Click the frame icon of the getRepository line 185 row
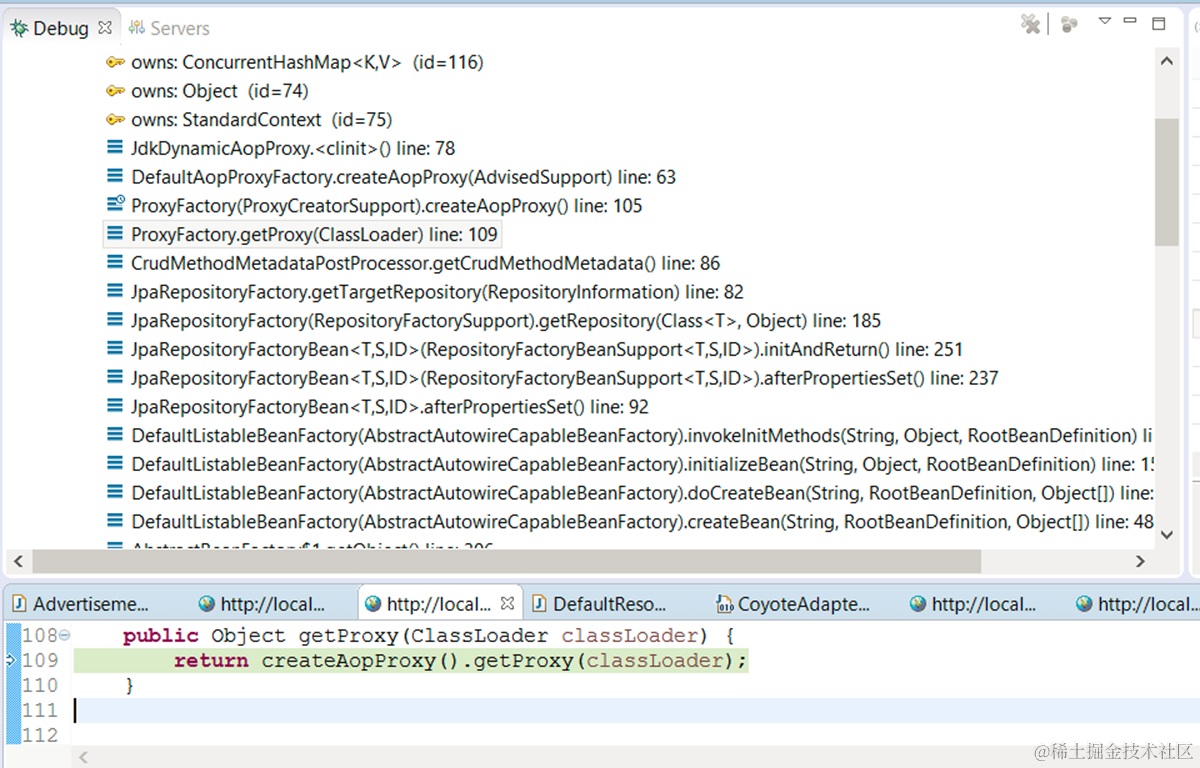The image size is (1200, 768). (x=115, y=321)
